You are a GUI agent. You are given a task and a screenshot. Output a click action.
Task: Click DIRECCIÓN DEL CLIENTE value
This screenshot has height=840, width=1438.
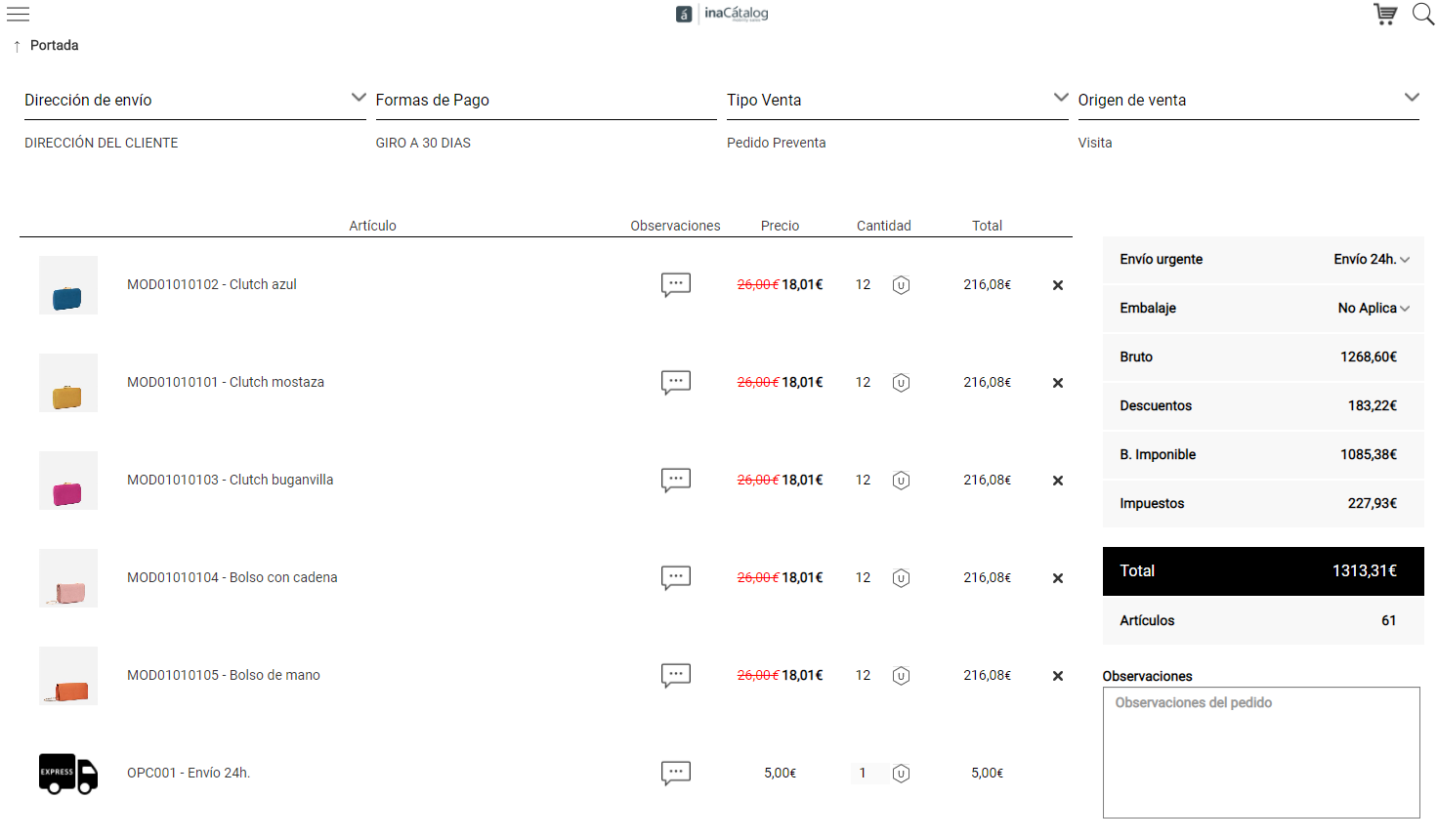click(102, 143)
